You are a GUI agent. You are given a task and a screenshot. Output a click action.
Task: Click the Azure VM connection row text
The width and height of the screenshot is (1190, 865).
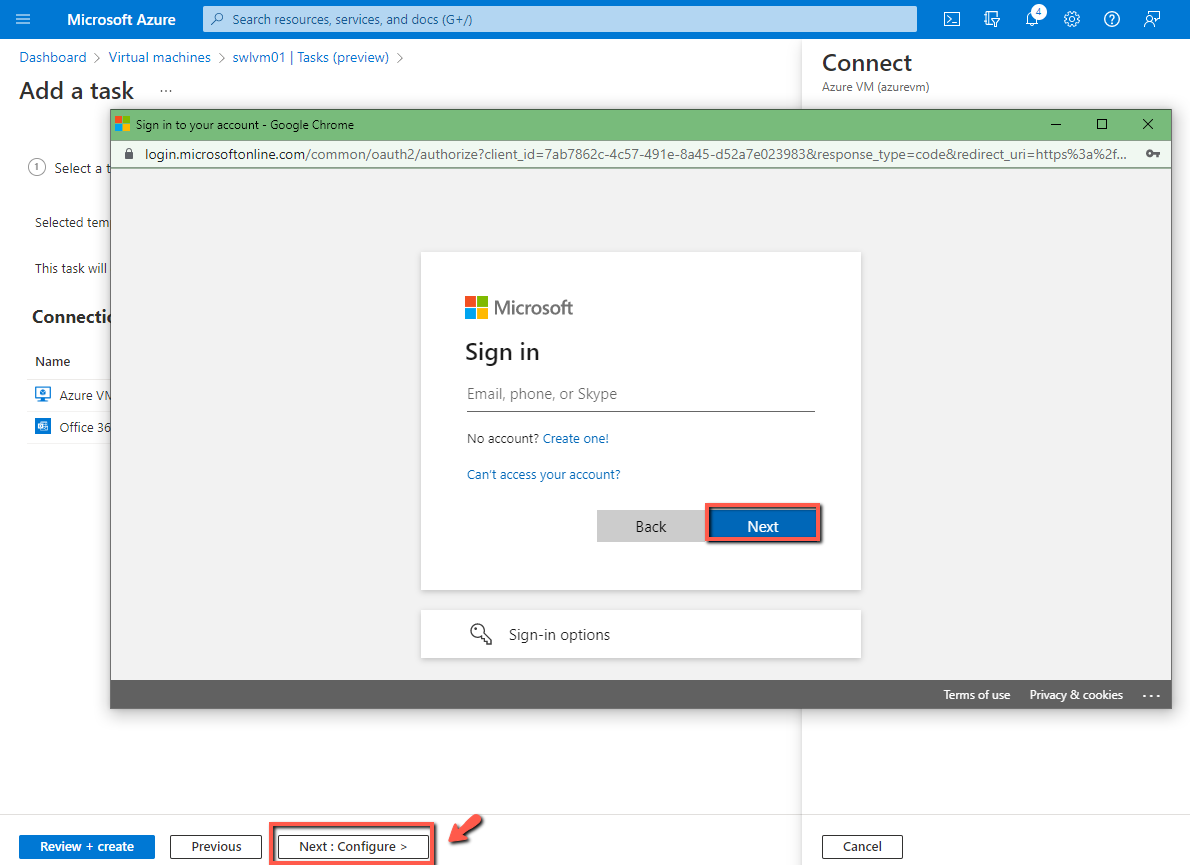click(85, 395)
